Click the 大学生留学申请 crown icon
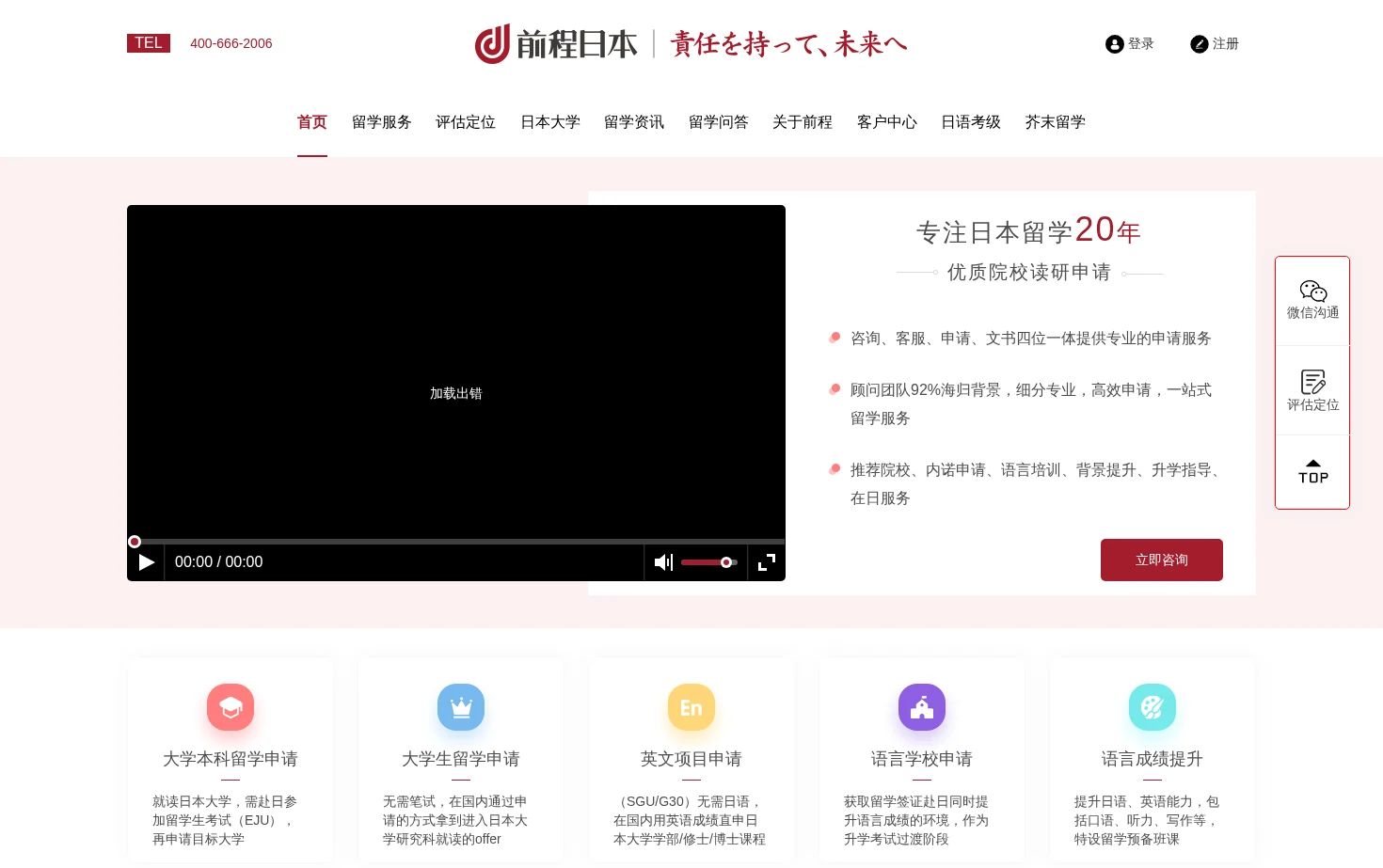This screenshot has width=1383, height=868. 461,707
